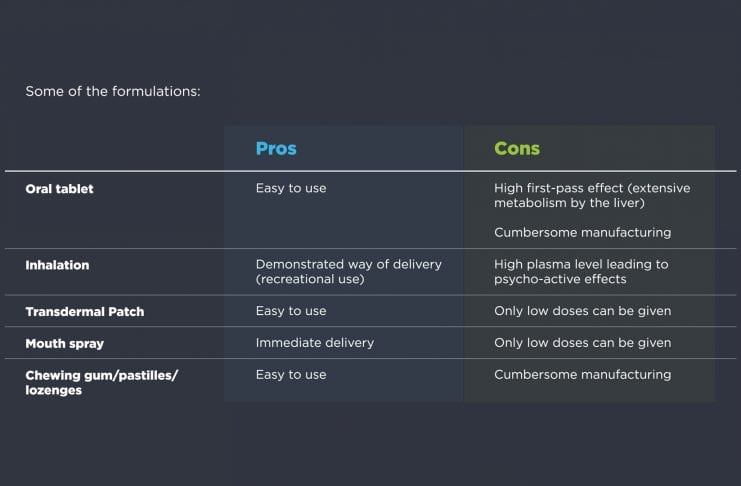Click the Pros column header

[x=276, y=149]
